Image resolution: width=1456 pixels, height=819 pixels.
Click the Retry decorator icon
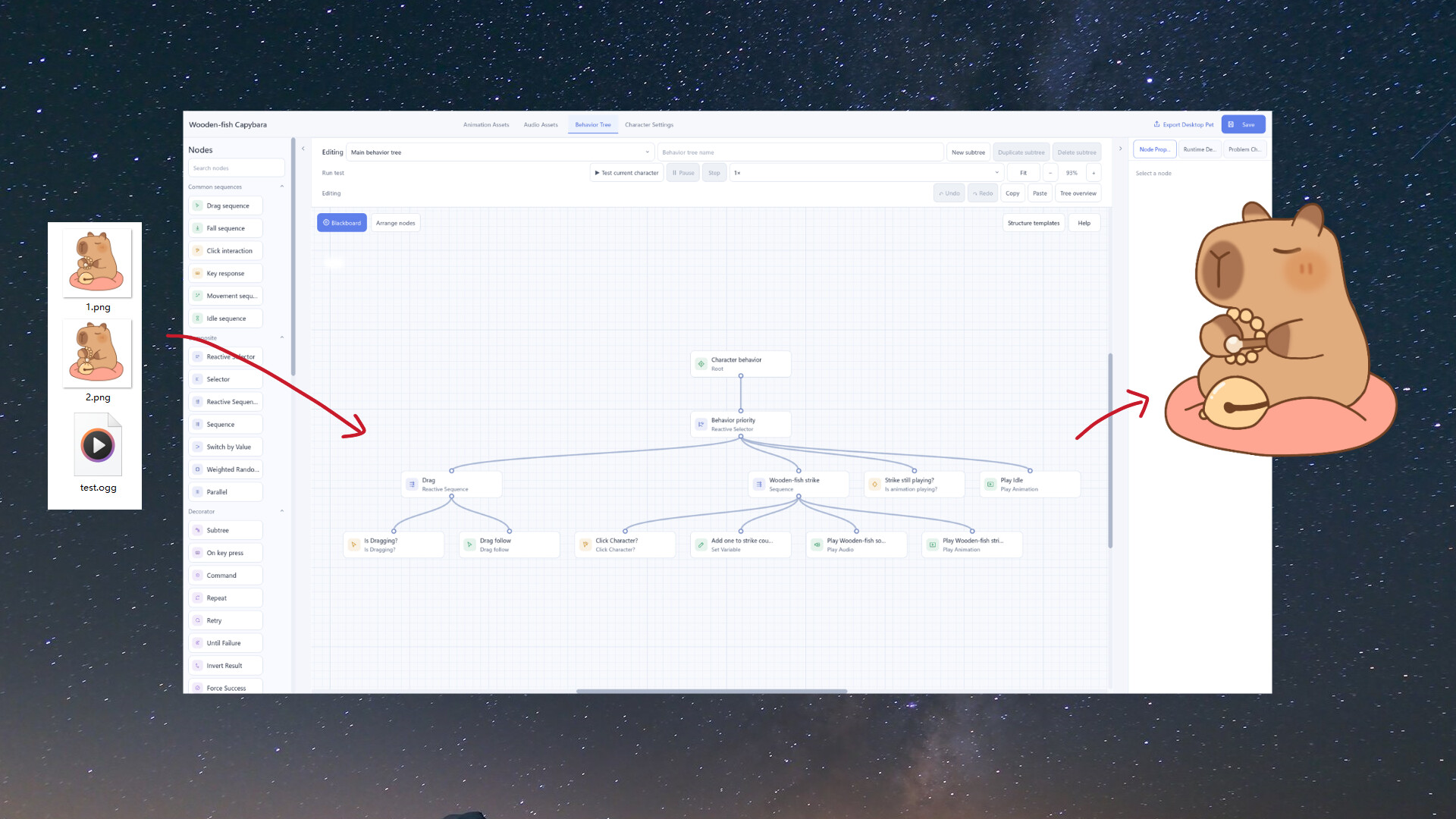197,620
